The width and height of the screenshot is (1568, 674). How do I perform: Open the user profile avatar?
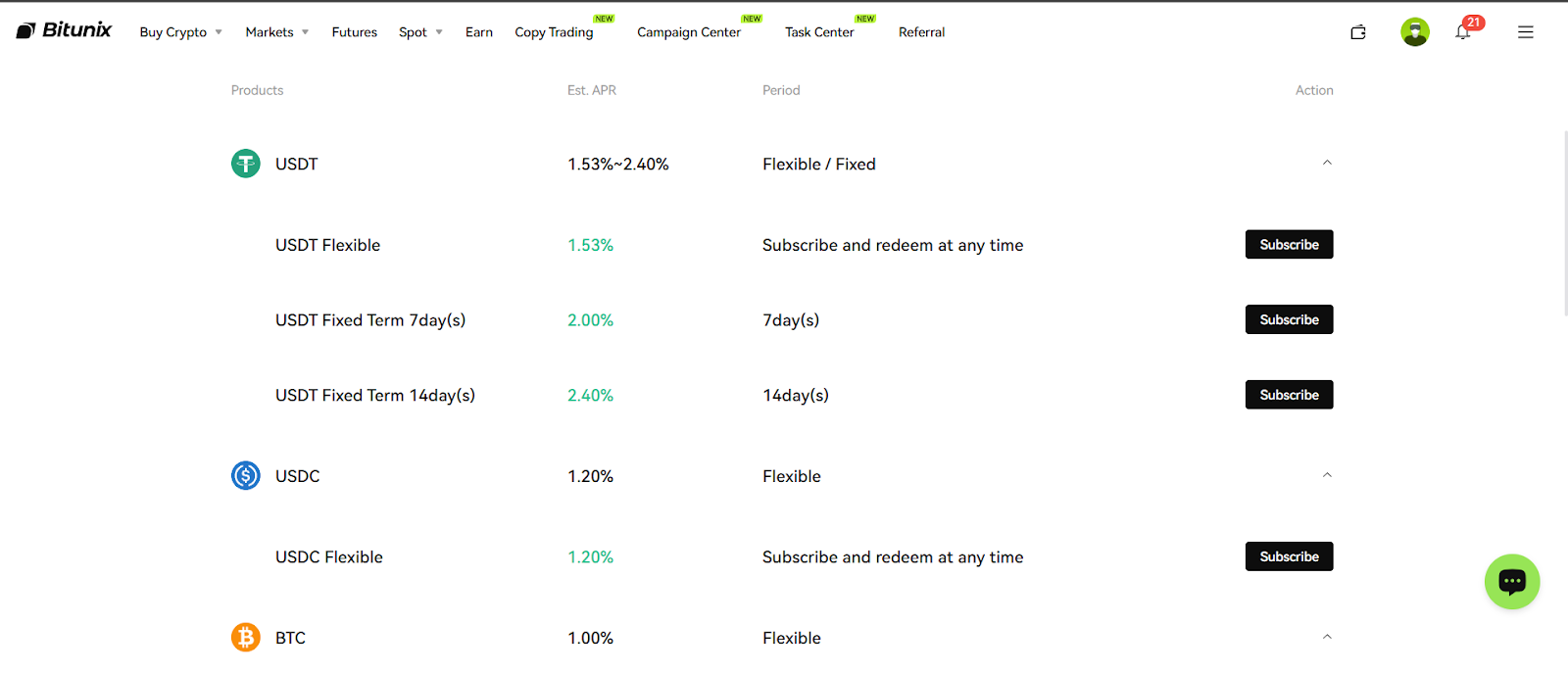[x=1415, y=32]
